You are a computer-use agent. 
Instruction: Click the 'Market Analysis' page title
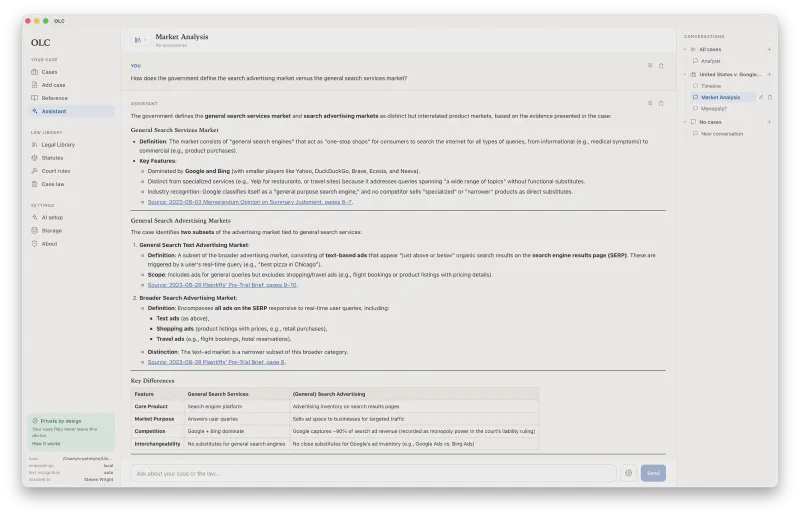(182, 37)
